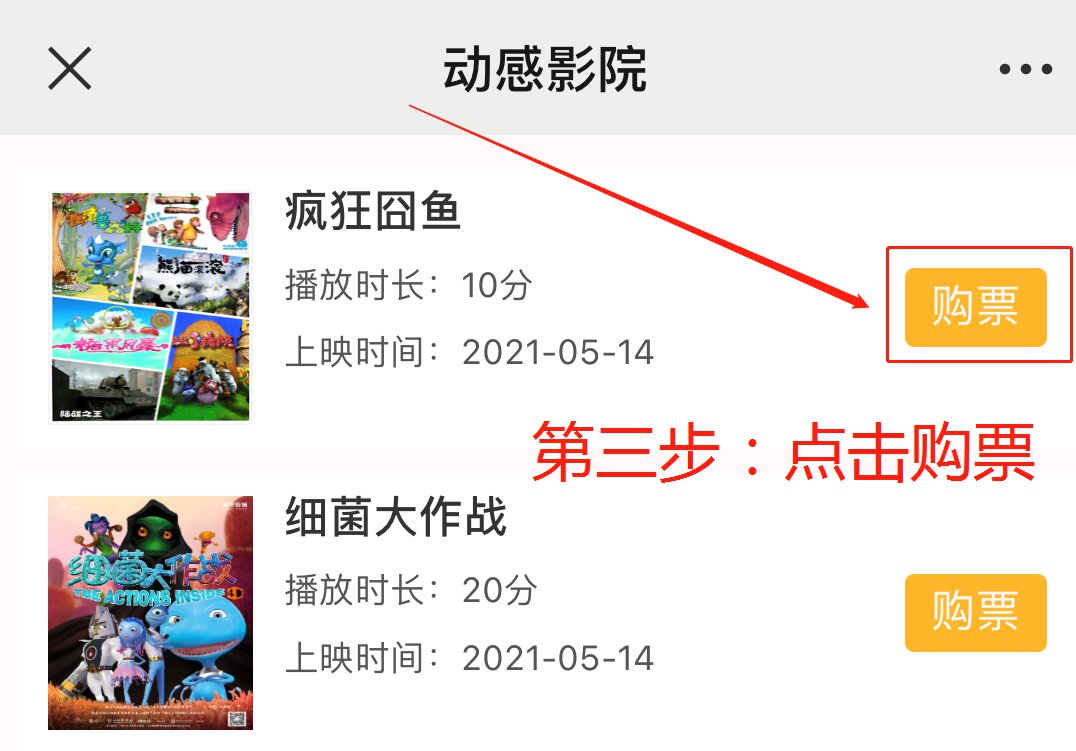Select the 播放时长 20分 duration text
1076x751 pixels.
(x=410, y=590)
